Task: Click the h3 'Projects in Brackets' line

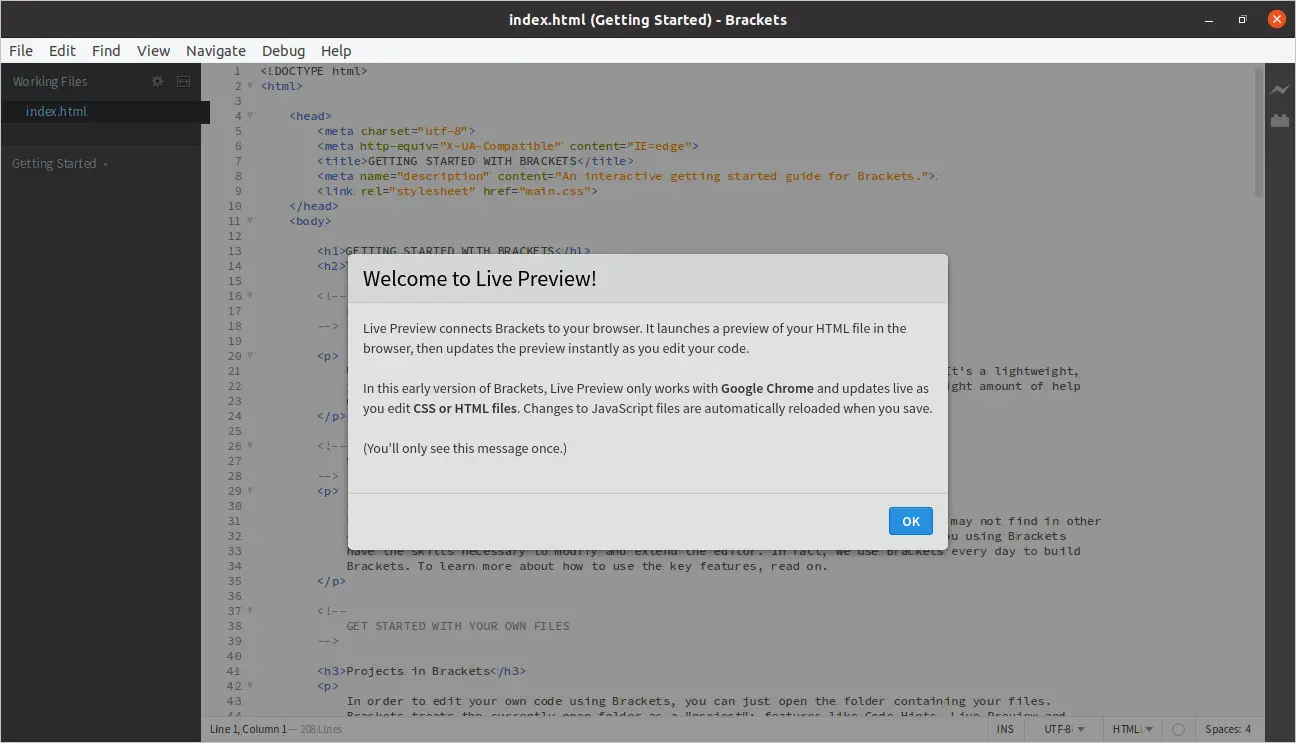Action: [422, 671]
